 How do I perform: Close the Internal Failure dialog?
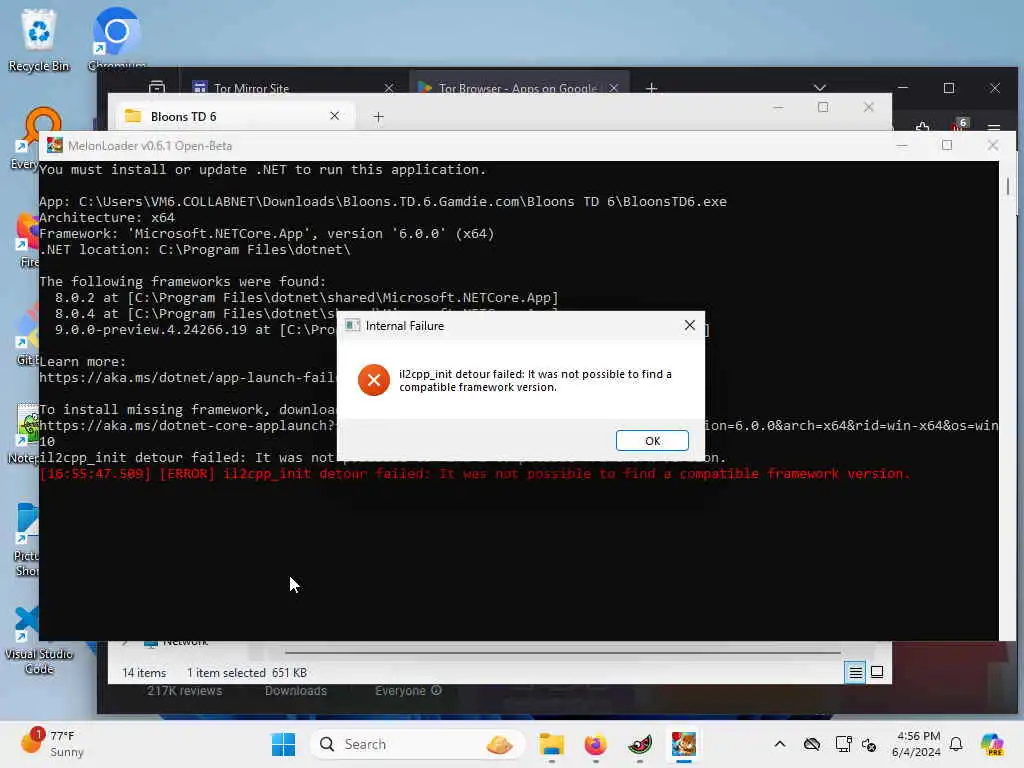690,325
